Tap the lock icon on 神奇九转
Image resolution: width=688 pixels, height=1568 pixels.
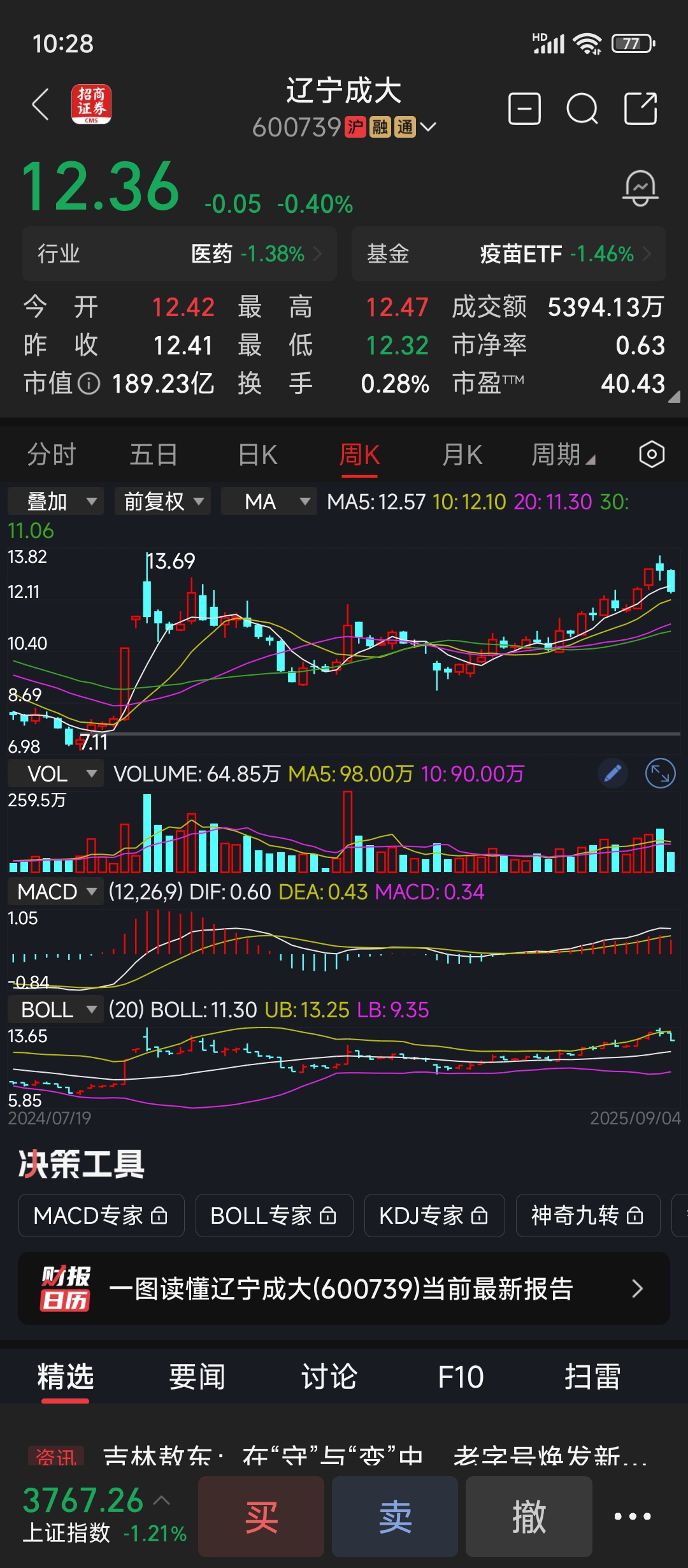(x=634, y=1216)
